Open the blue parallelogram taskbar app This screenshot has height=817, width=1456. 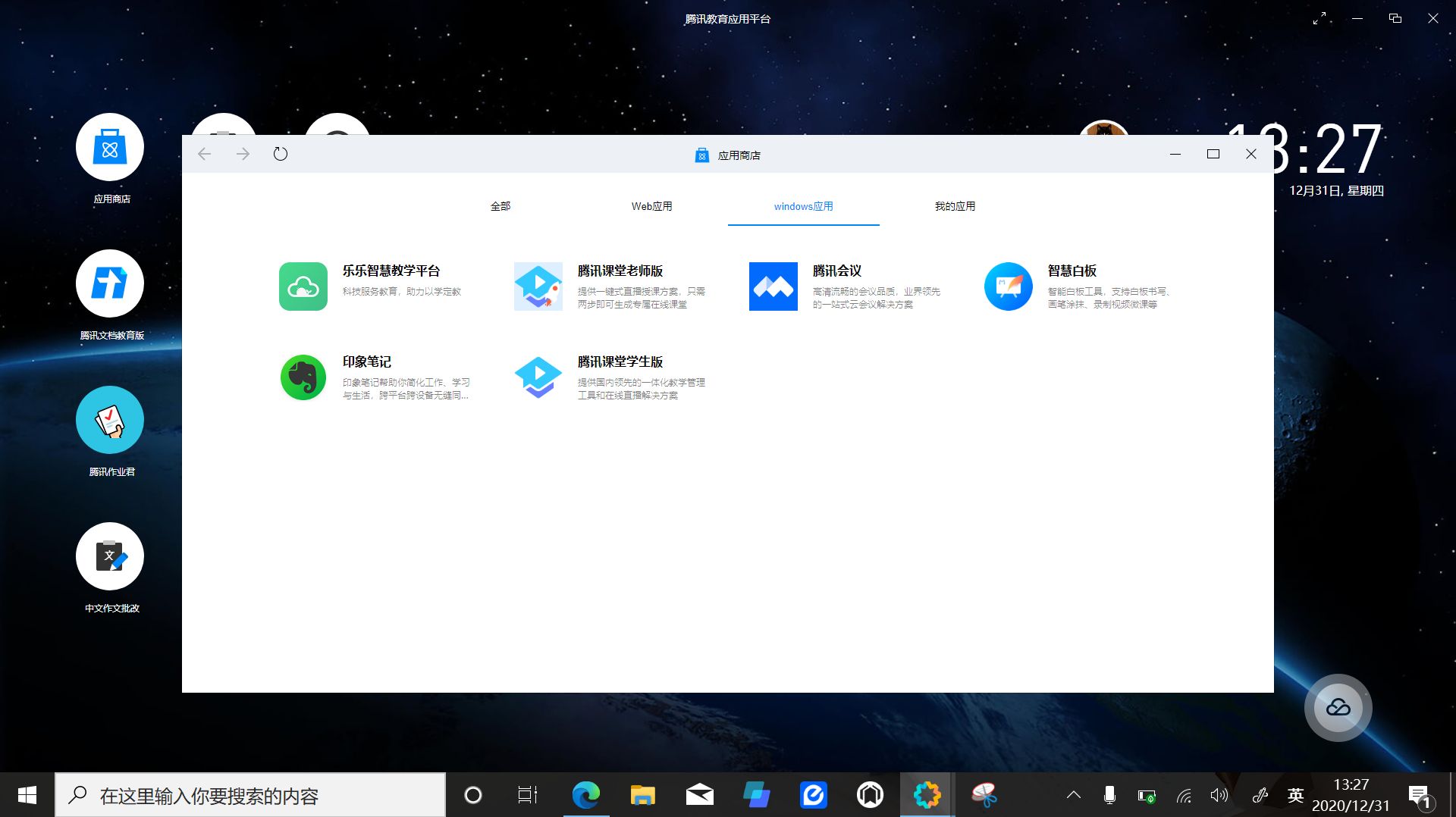tap(756, 795)
